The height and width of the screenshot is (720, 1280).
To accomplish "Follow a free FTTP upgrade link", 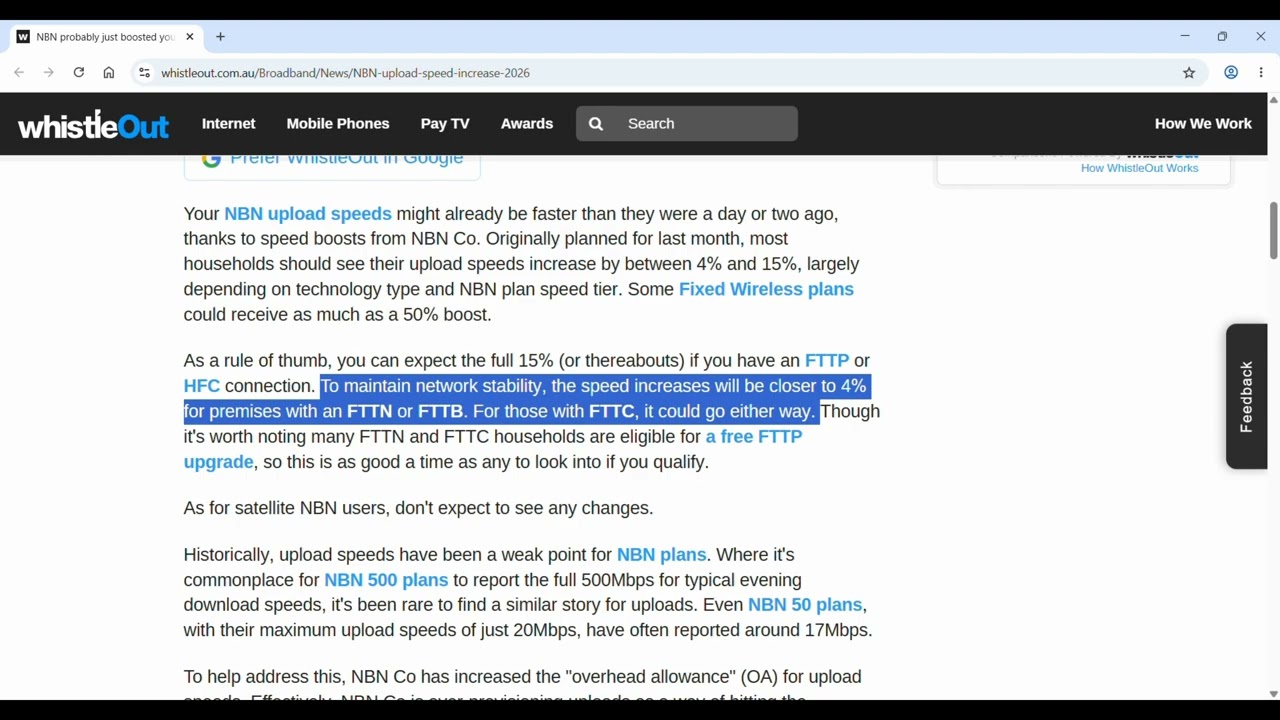I will pyautogui.click(x=754, y=437).
